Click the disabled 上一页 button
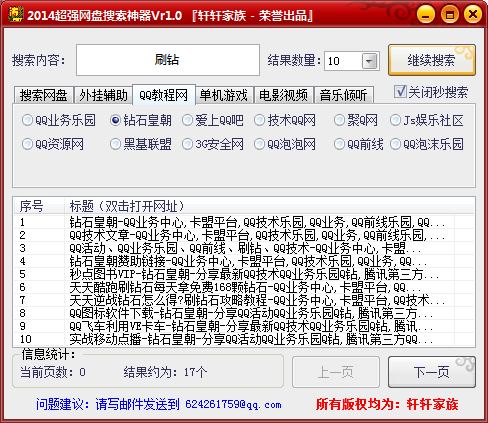Viewport: 488px width, 423px height. click(336, 372)
